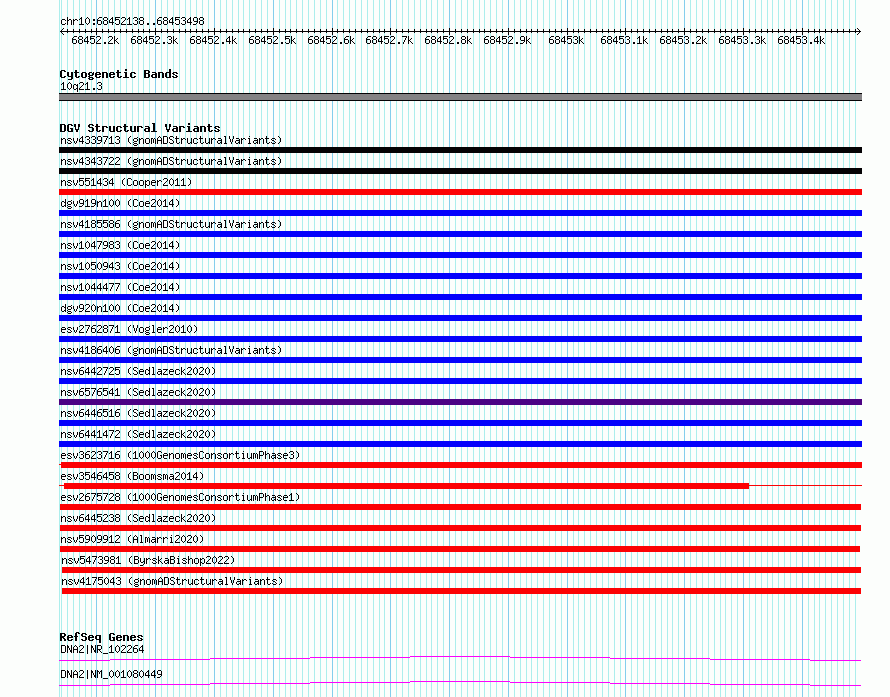The height and width of the screenshot is (697, 890).
Task: Open DNA2|NR_102264 RefSeq gene label
Action: tap(102, 649)
